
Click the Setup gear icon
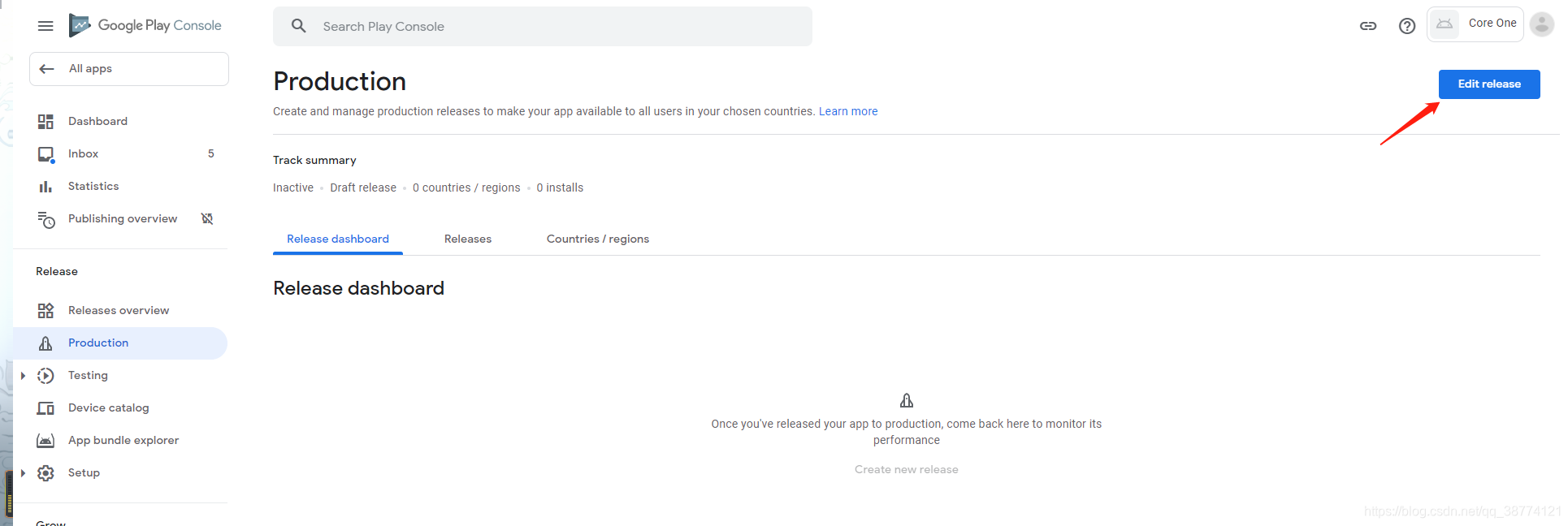pos(45,473)
